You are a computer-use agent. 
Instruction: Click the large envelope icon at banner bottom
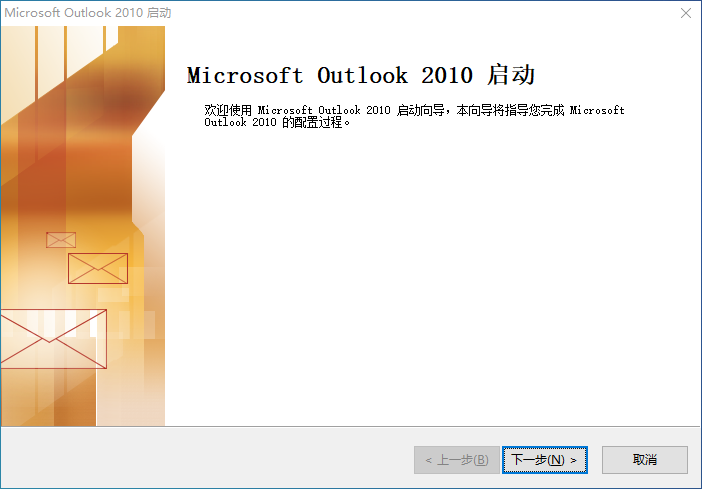(x=53, y=339)
